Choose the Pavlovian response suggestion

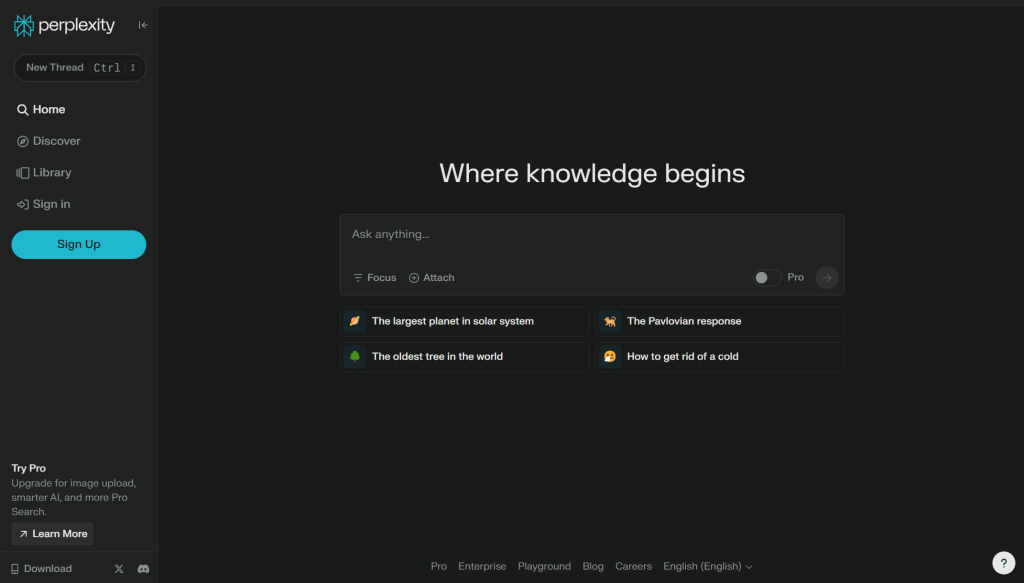tap(719, 322)
